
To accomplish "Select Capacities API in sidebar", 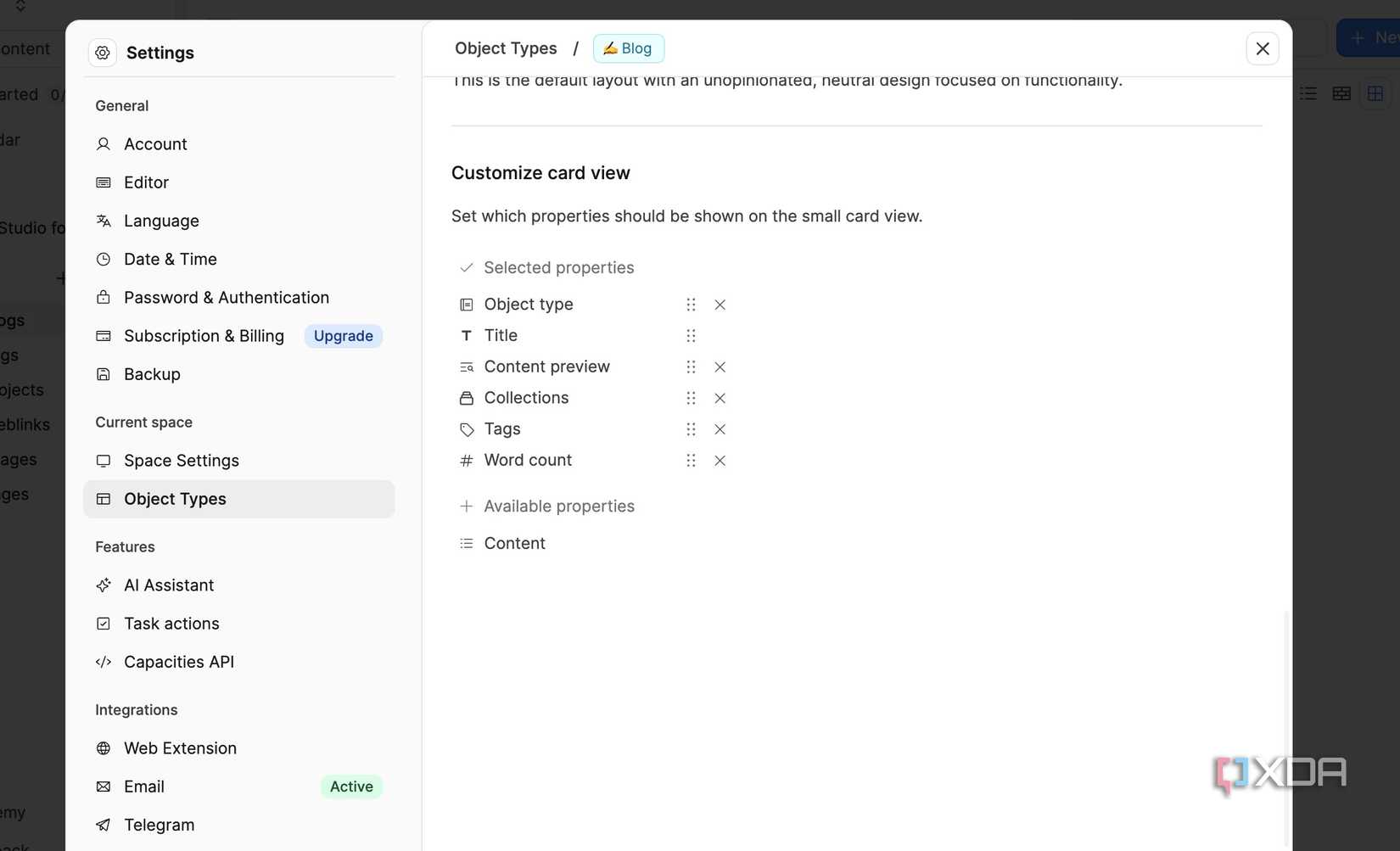I will click(x=178, y=662).
